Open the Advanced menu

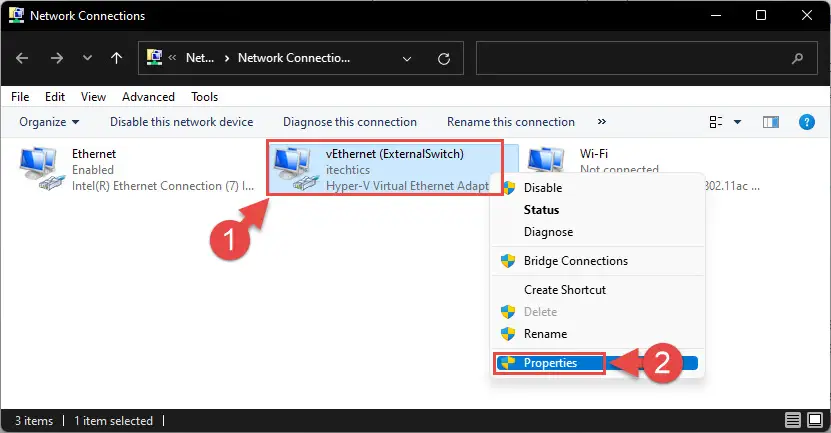coord(148,97)
